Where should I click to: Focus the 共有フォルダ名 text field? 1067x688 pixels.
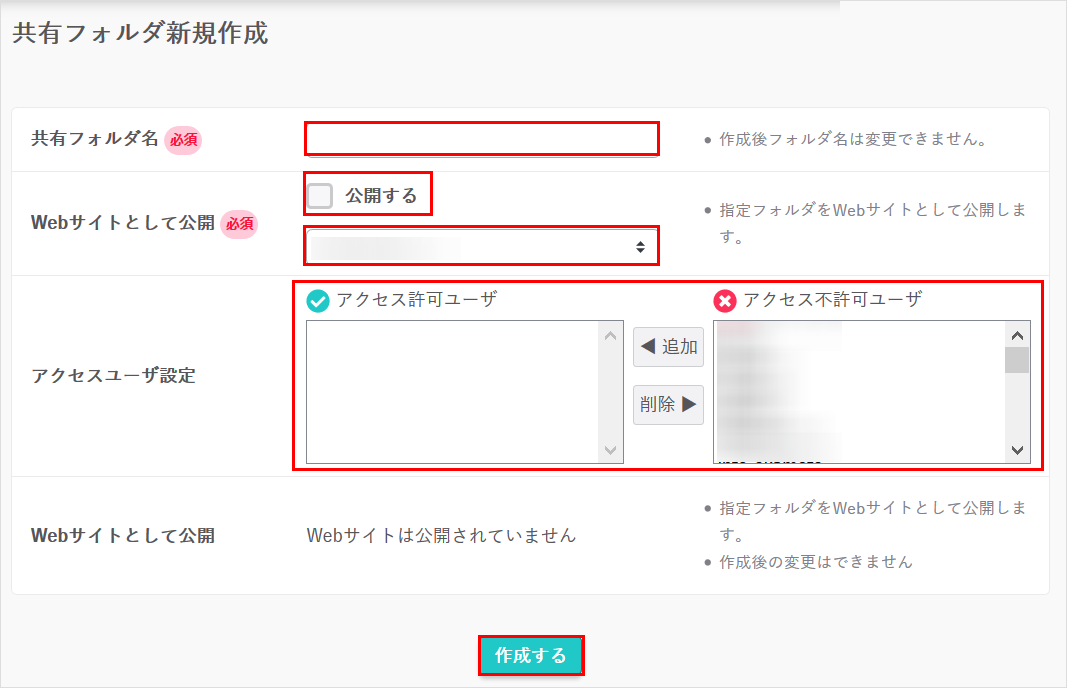click(482, 139)
